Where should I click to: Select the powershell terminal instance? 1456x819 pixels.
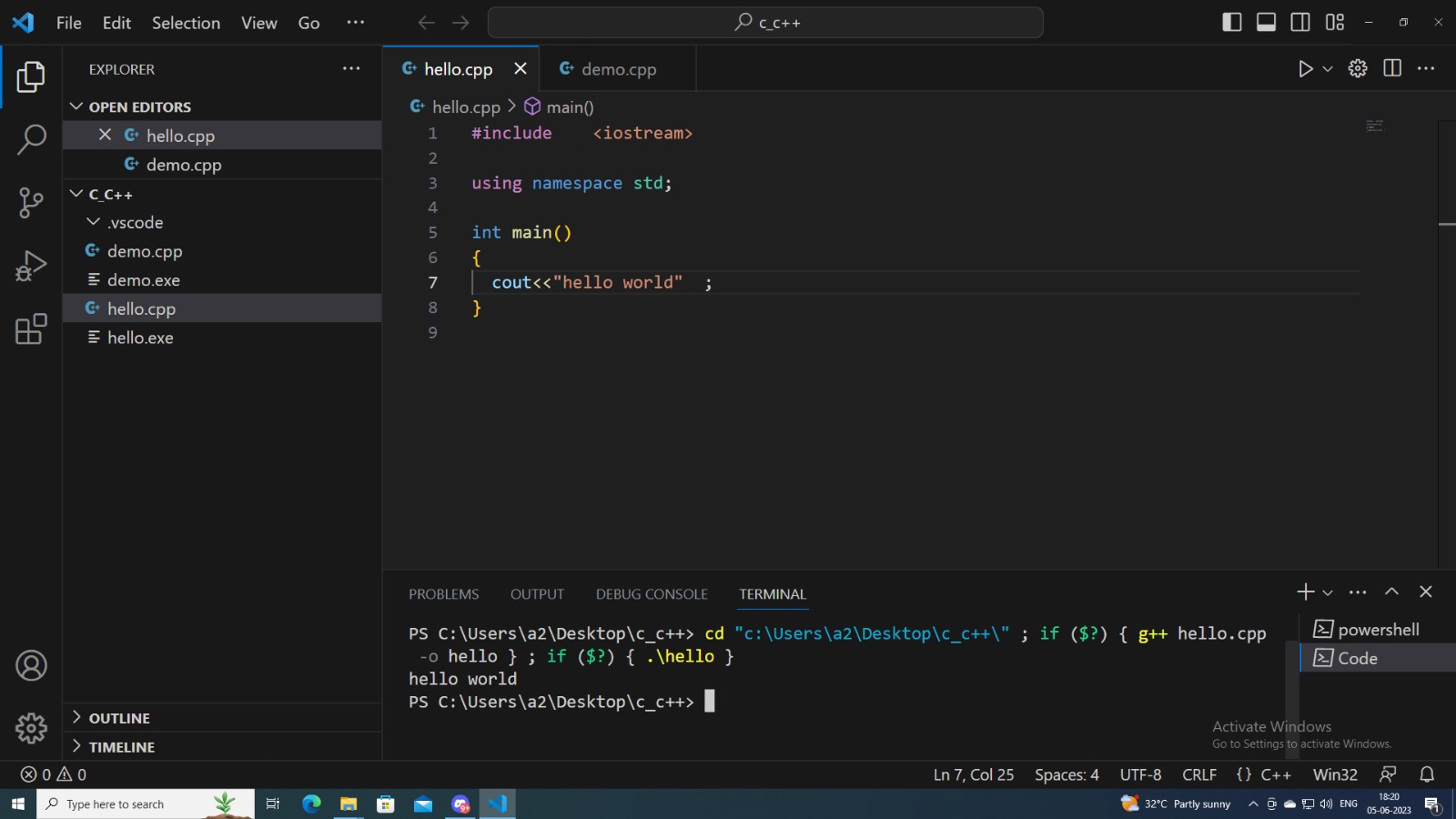pos(1378,630)
